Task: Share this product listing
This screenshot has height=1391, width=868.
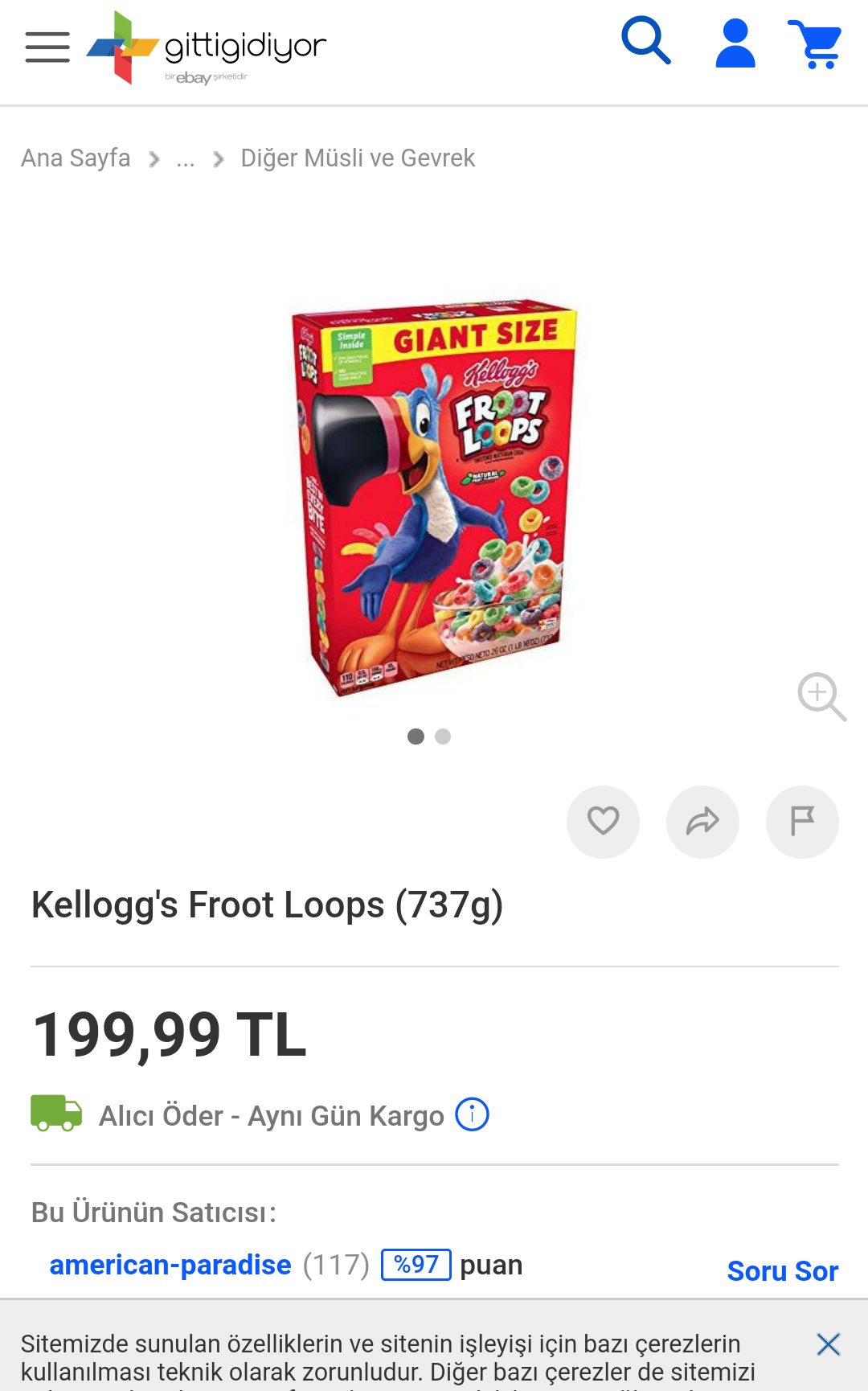Action: pos(702,822)
